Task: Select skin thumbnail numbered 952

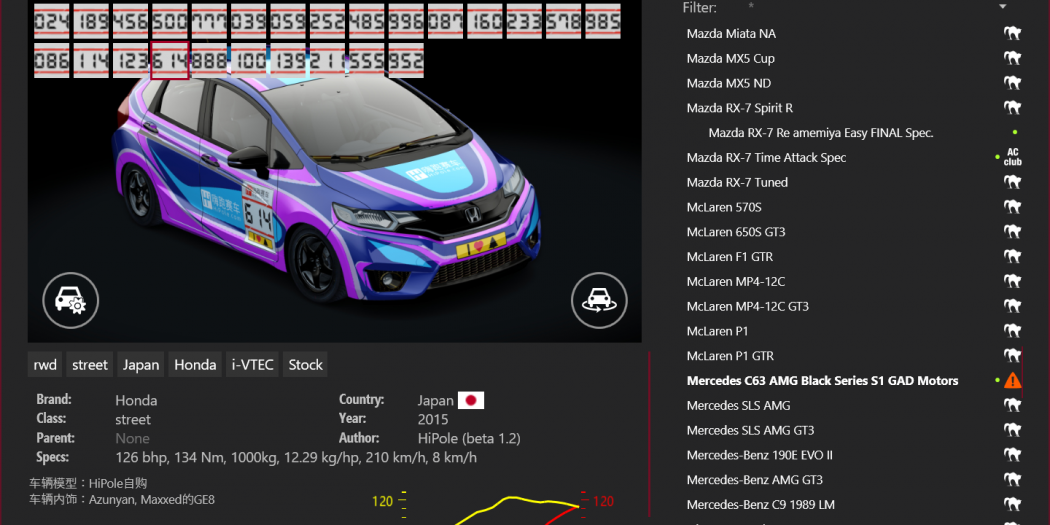Action: [x=406, y=61]
